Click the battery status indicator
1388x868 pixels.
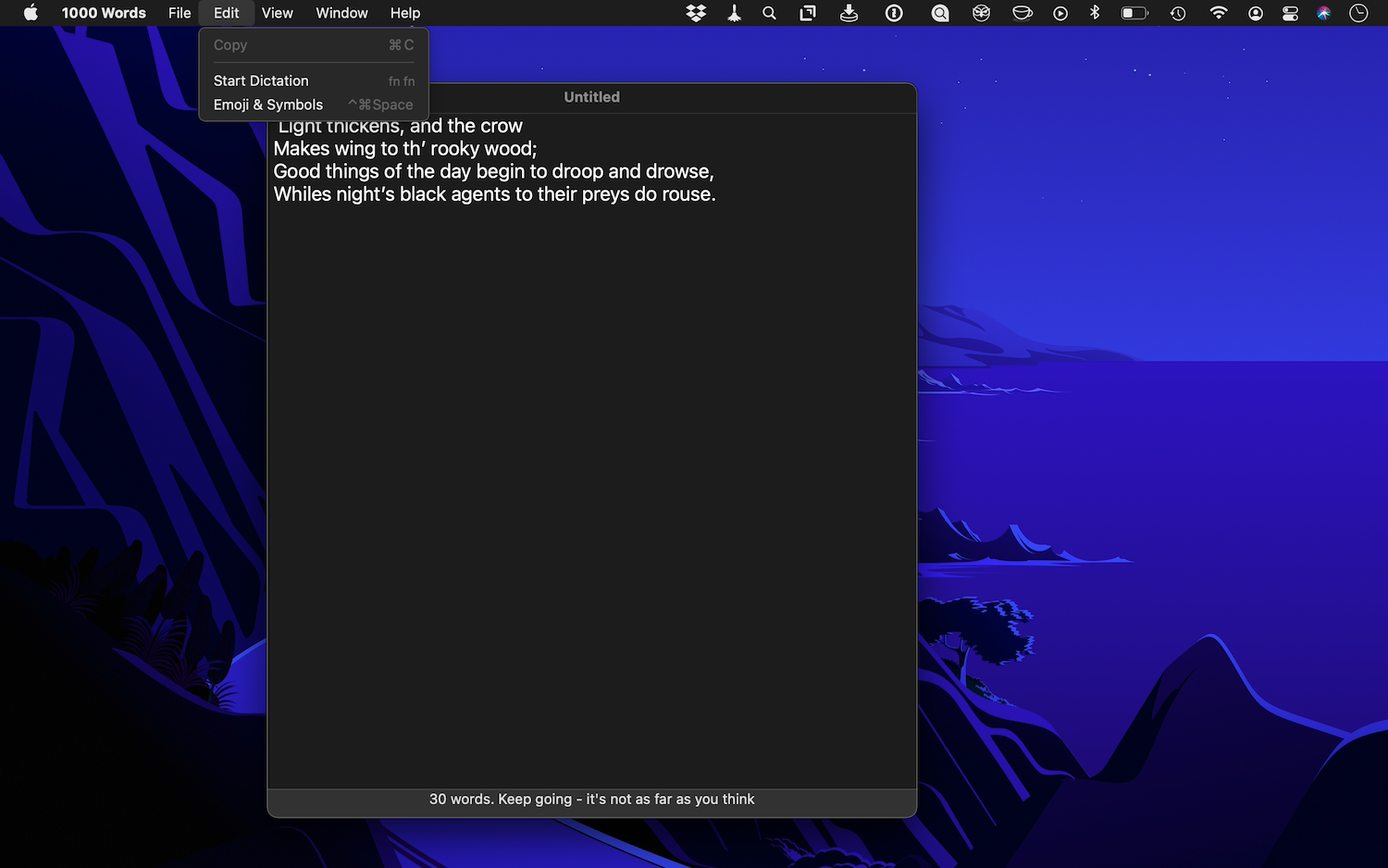1134,13
